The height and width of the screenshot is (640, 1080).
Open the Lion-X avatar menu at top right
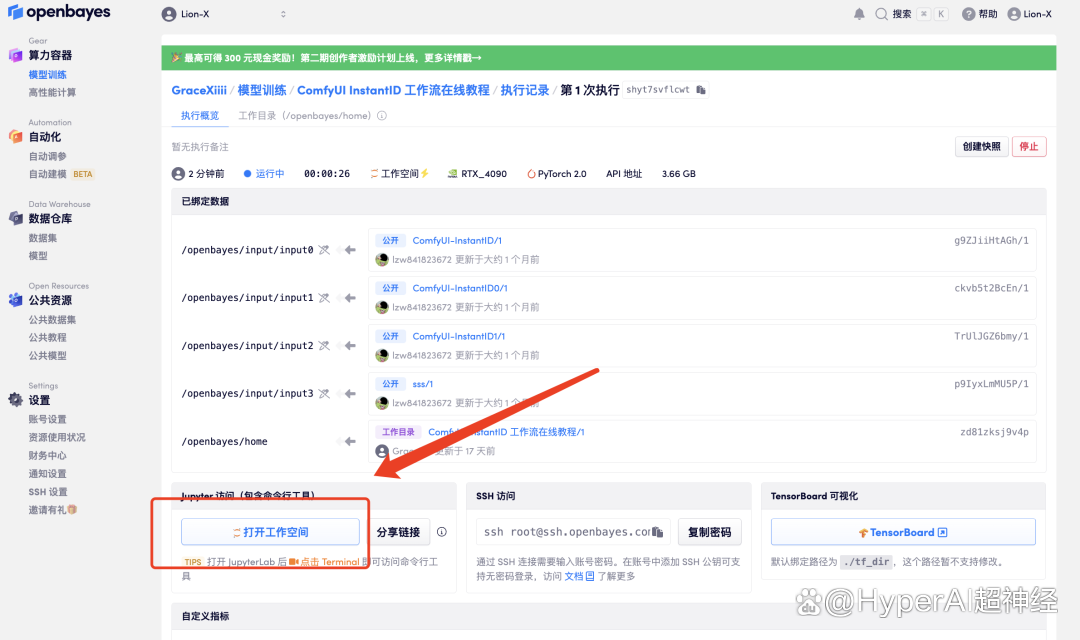click(x=1029, y=14)
